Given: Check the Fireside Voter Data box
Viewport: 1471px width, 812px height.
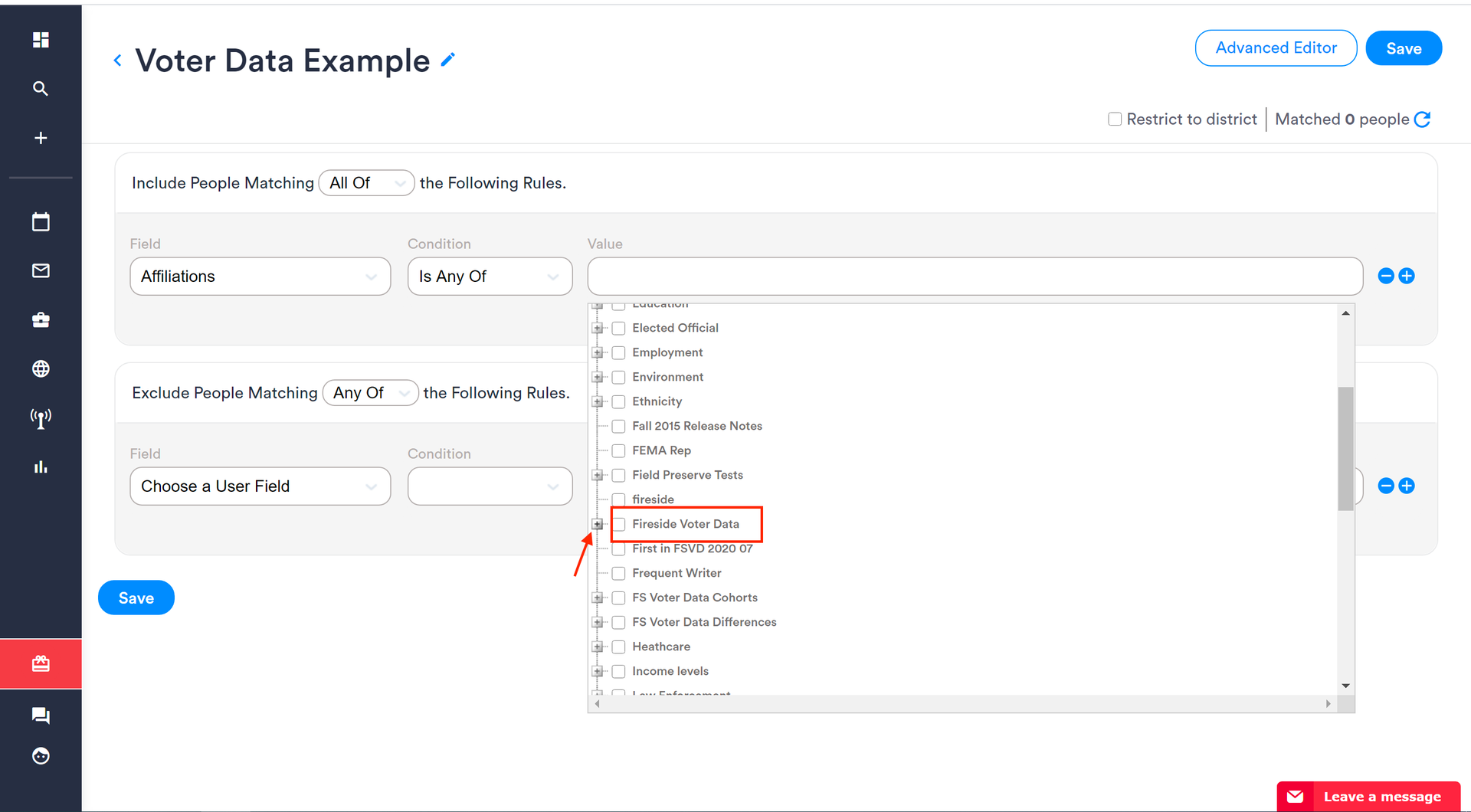Looking at the screenshot, I should tap(618, 525).
